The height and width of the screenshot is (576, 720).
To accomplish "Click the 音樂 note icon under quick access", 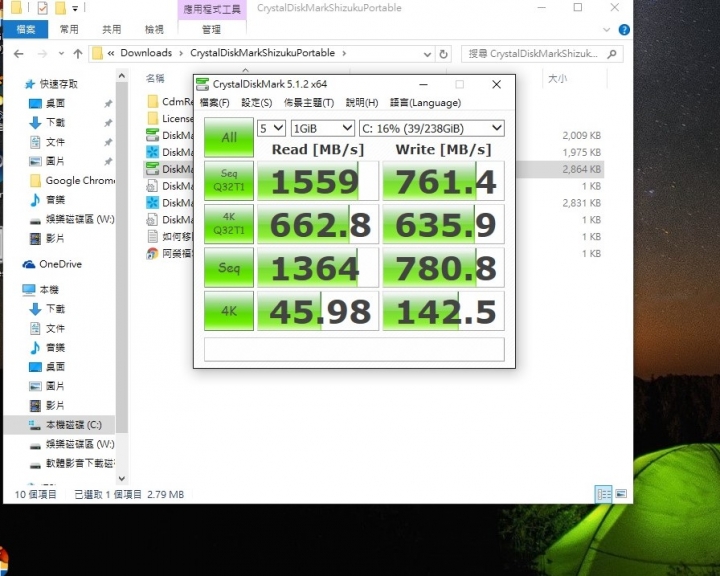I will (35, 200).
